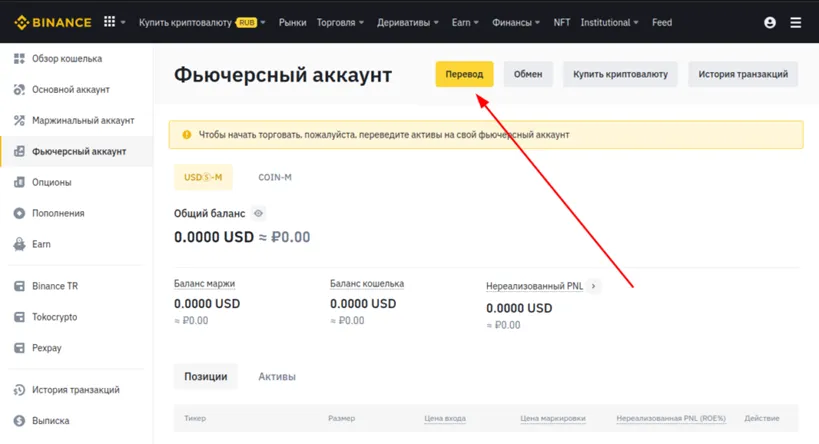The image size is (819, 444).
Task: Click the wallet overview sidebar icon
Action: (x=19, y=59)
